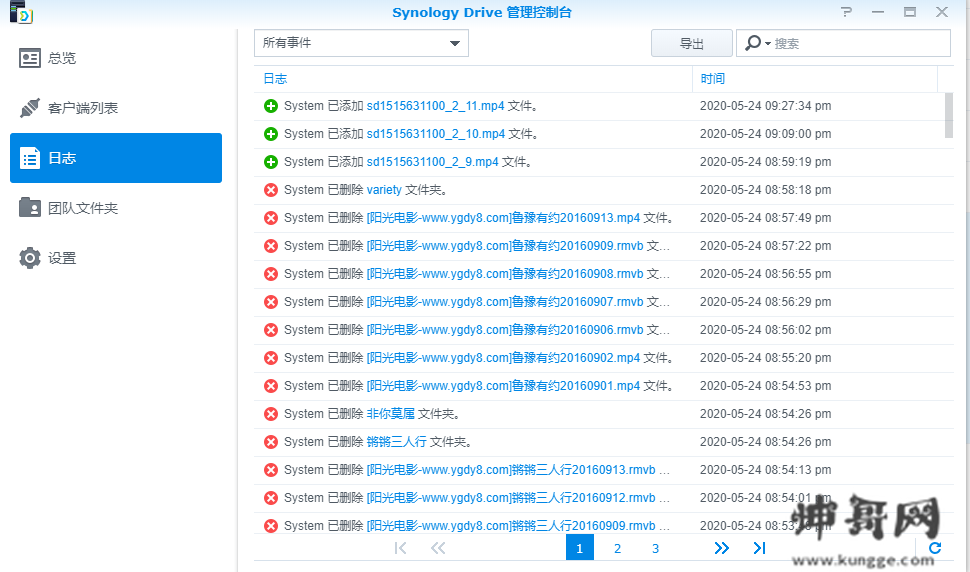The image size is (970, 572).
Task: Open the 鲁豫有约20160907.rmvb file link
Action: (505, 302)
